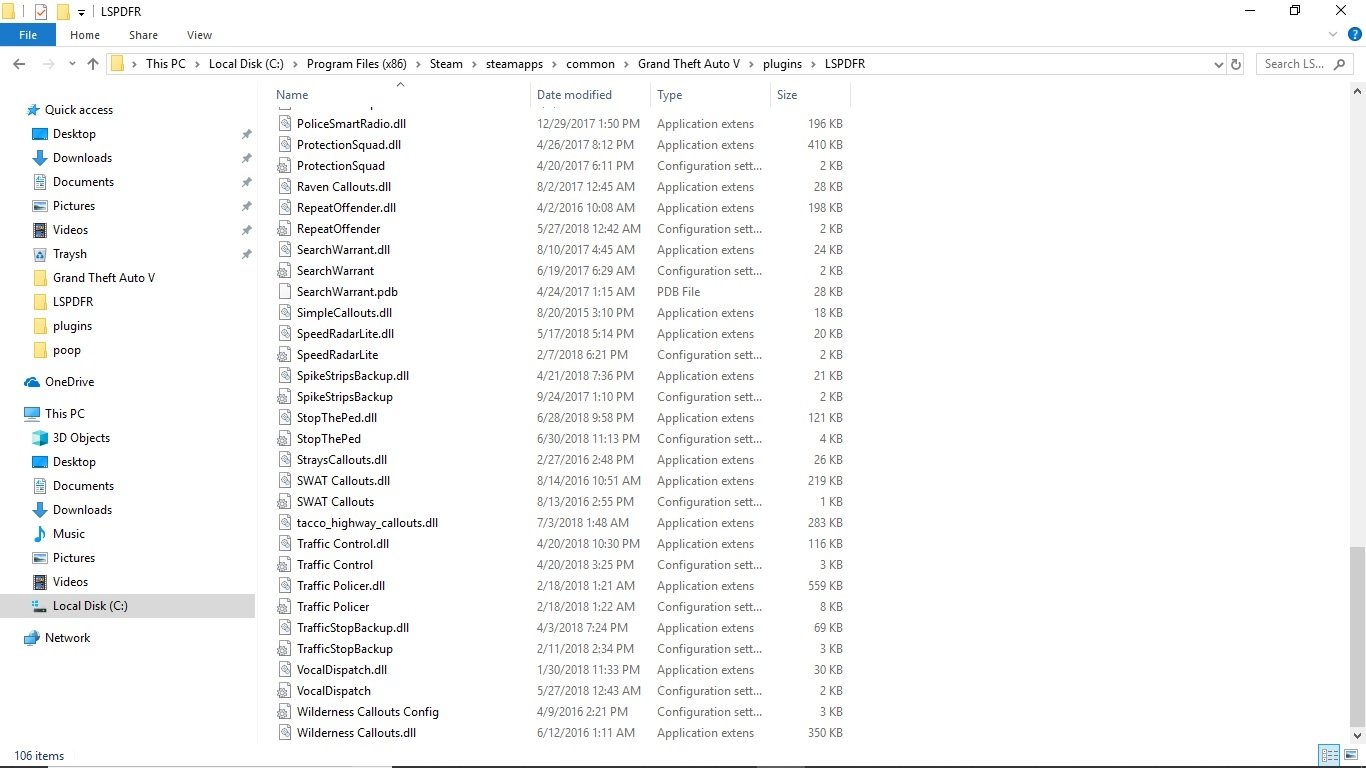Click the Properties quick access icon
This screenshot has width=1366, height=768.
click(41, 12)
